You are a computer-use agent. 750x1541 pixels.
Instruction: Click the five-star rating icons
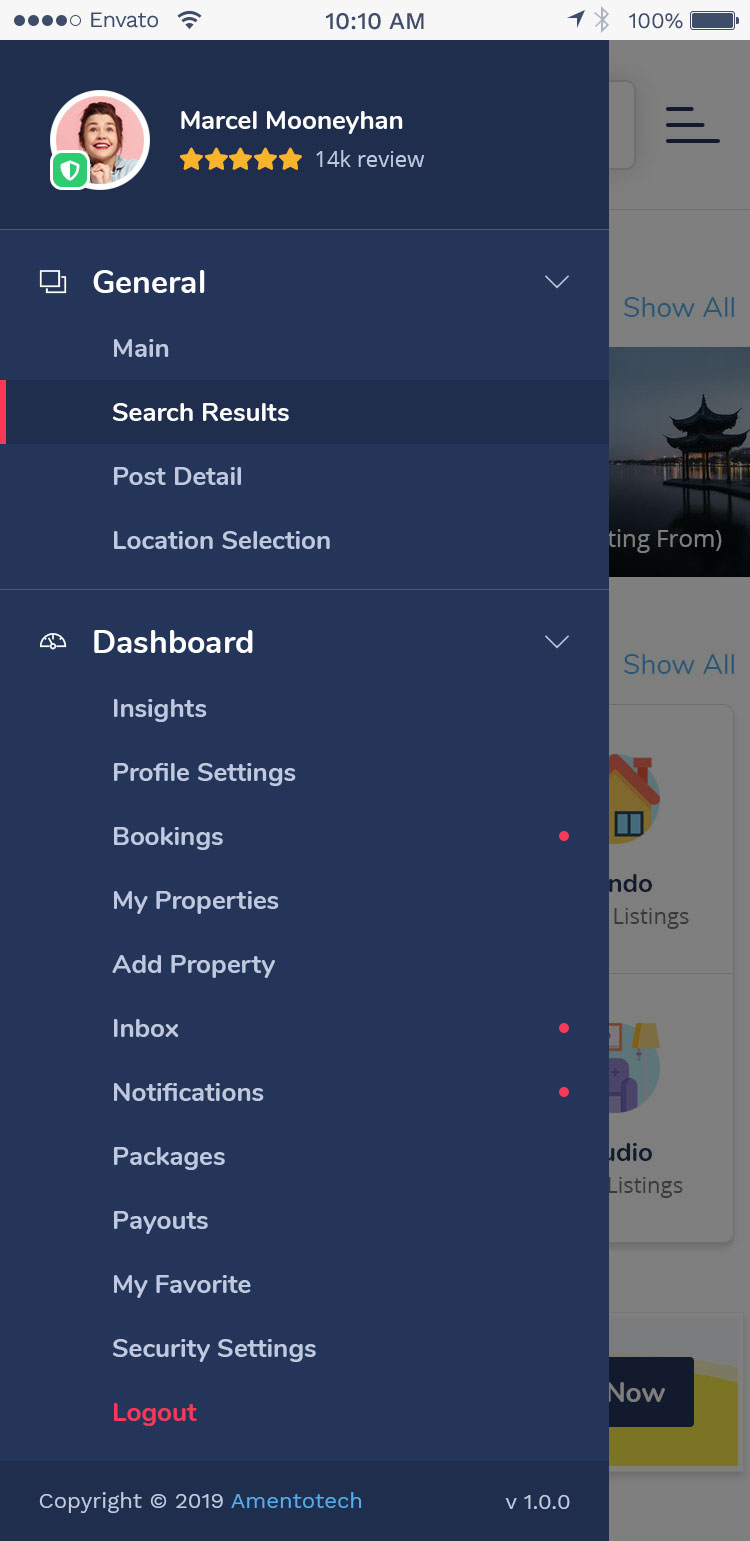[x=241, y=159]
